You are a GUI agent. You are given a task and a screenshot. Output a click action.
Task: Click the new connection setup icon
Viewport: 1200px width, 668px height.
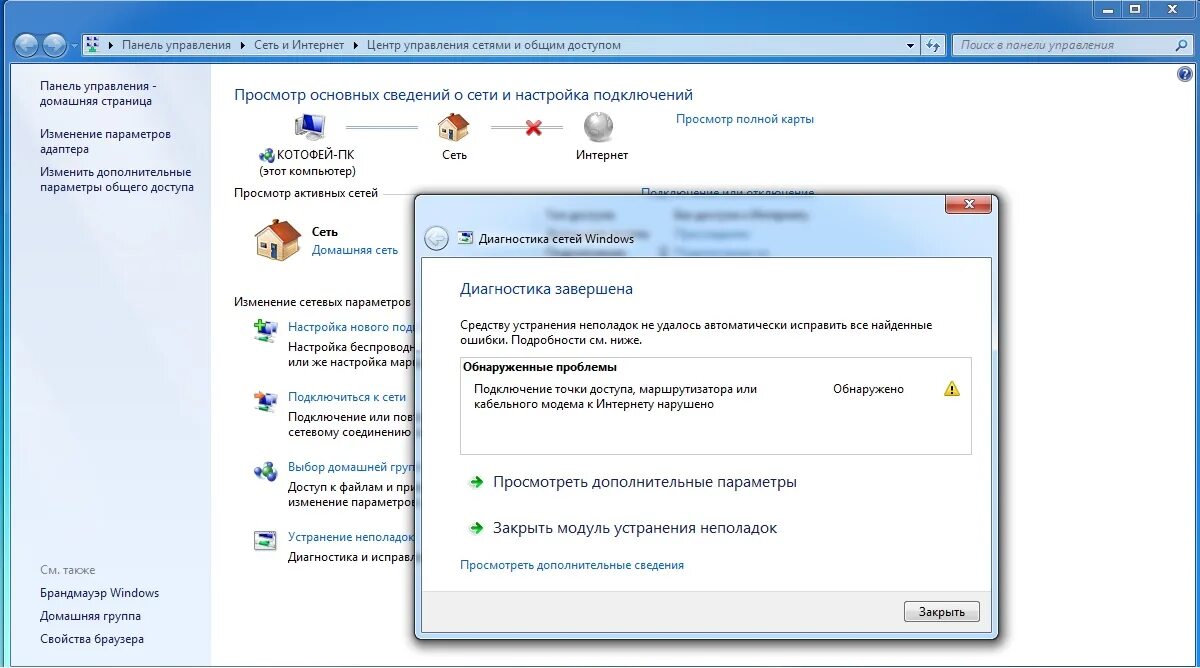point(265,330)
